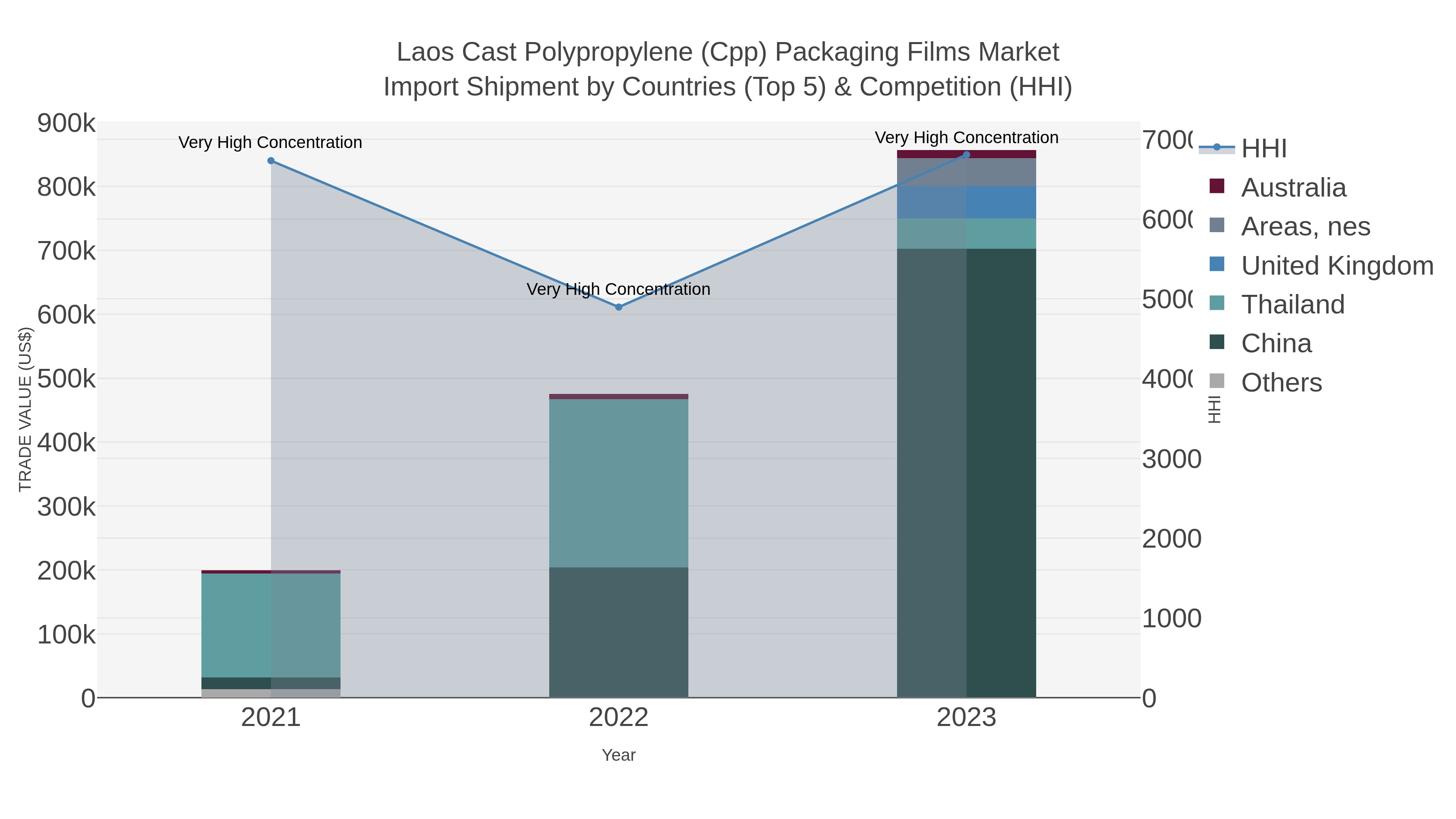
Task: Click the Thailand teal legend swatch
Action: pos(1217,303)
